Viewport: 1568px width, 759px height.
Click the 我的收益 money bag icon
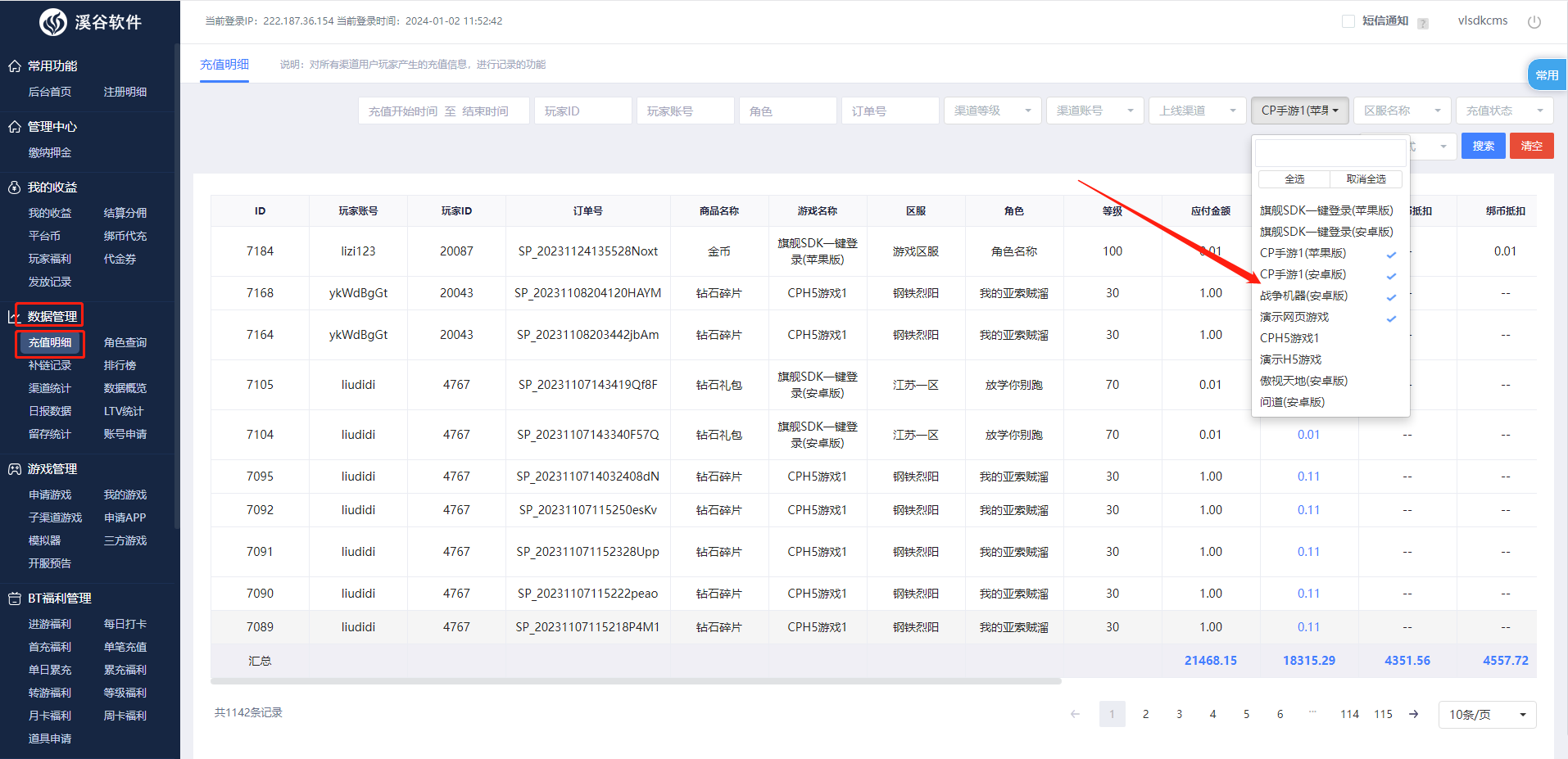[15, 187]
